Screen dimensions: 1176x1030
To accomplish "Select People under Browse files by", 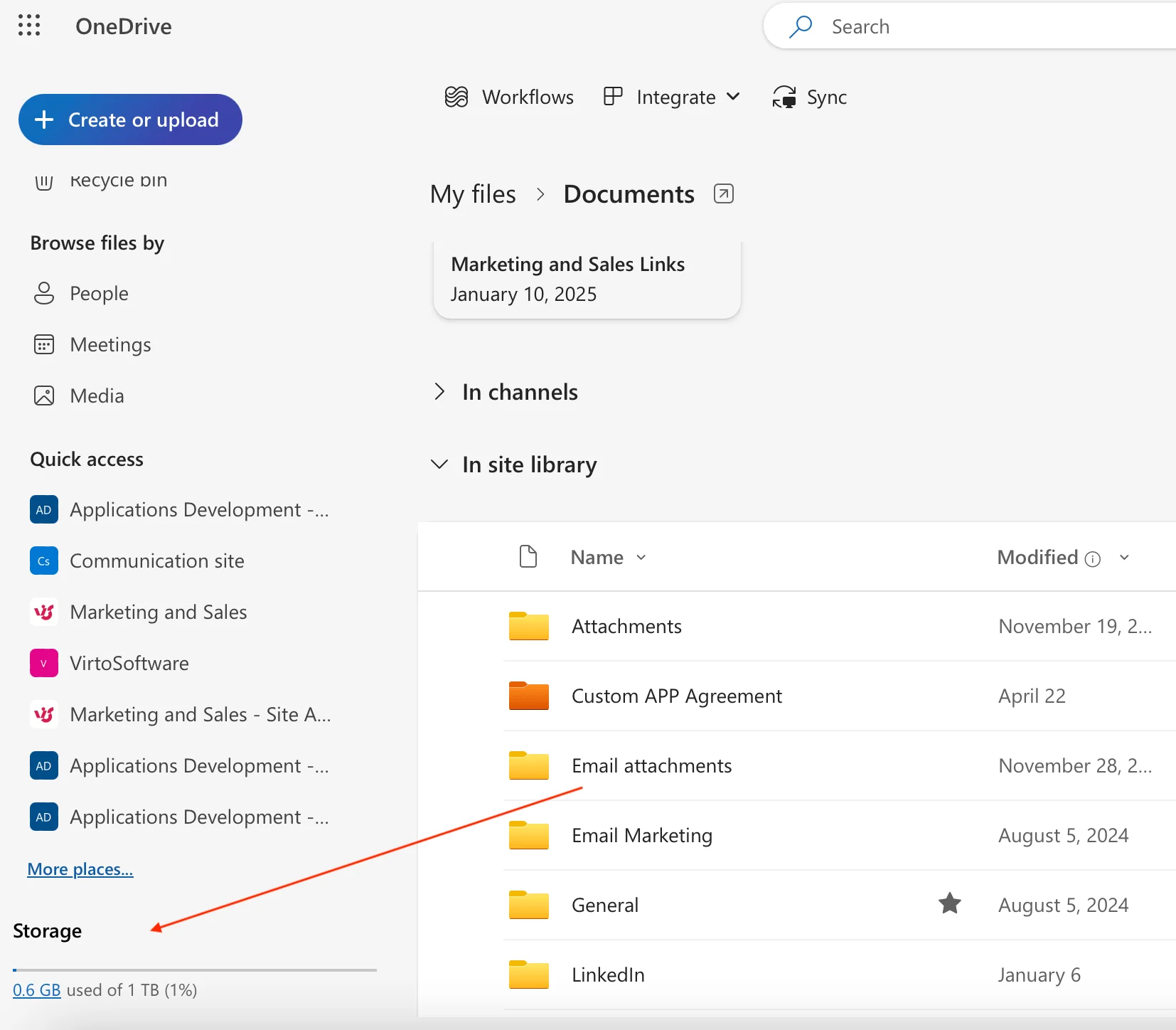I will tap(100, 293).
